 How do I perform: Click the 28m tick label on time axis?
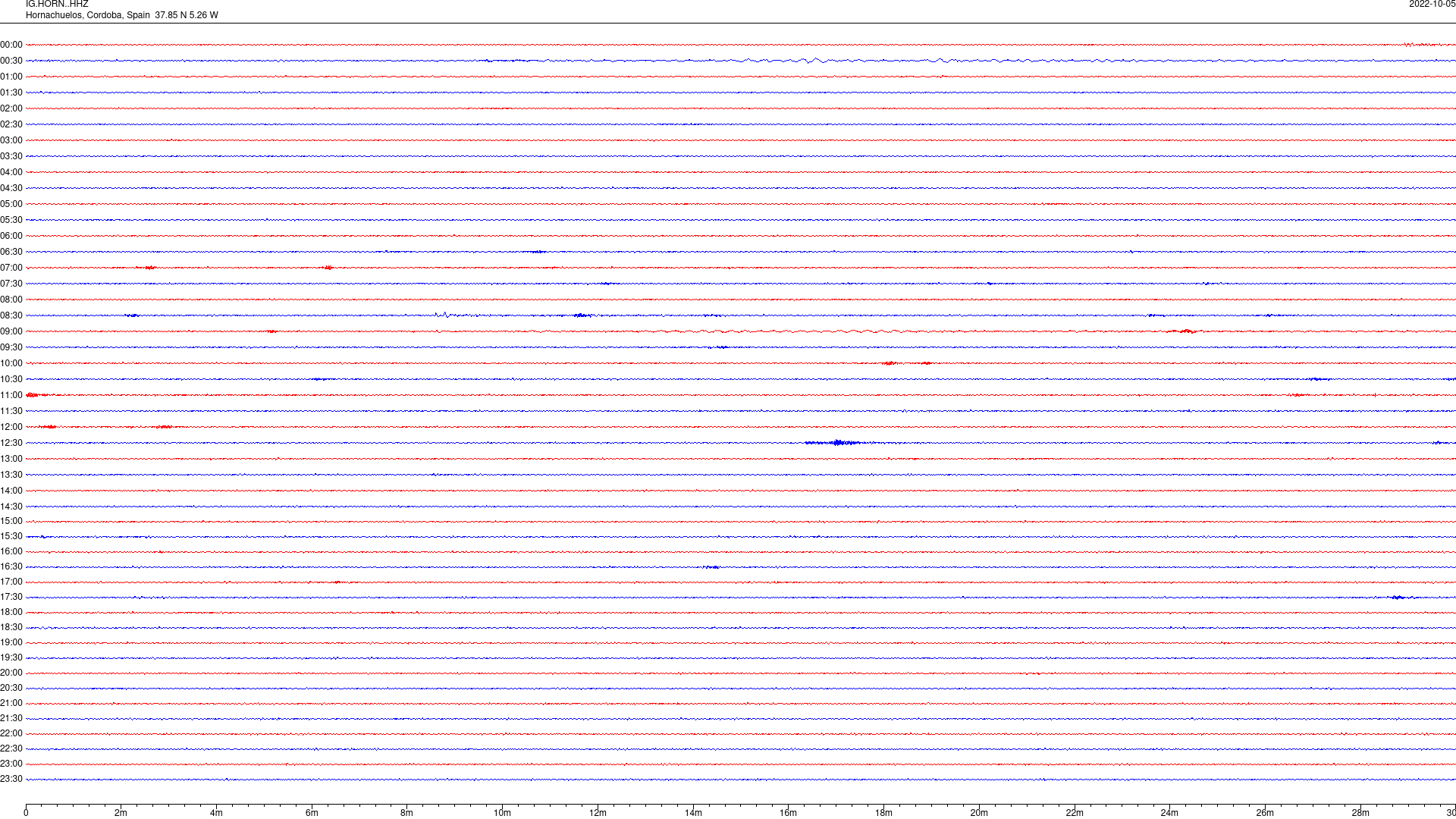[1360, 813]
